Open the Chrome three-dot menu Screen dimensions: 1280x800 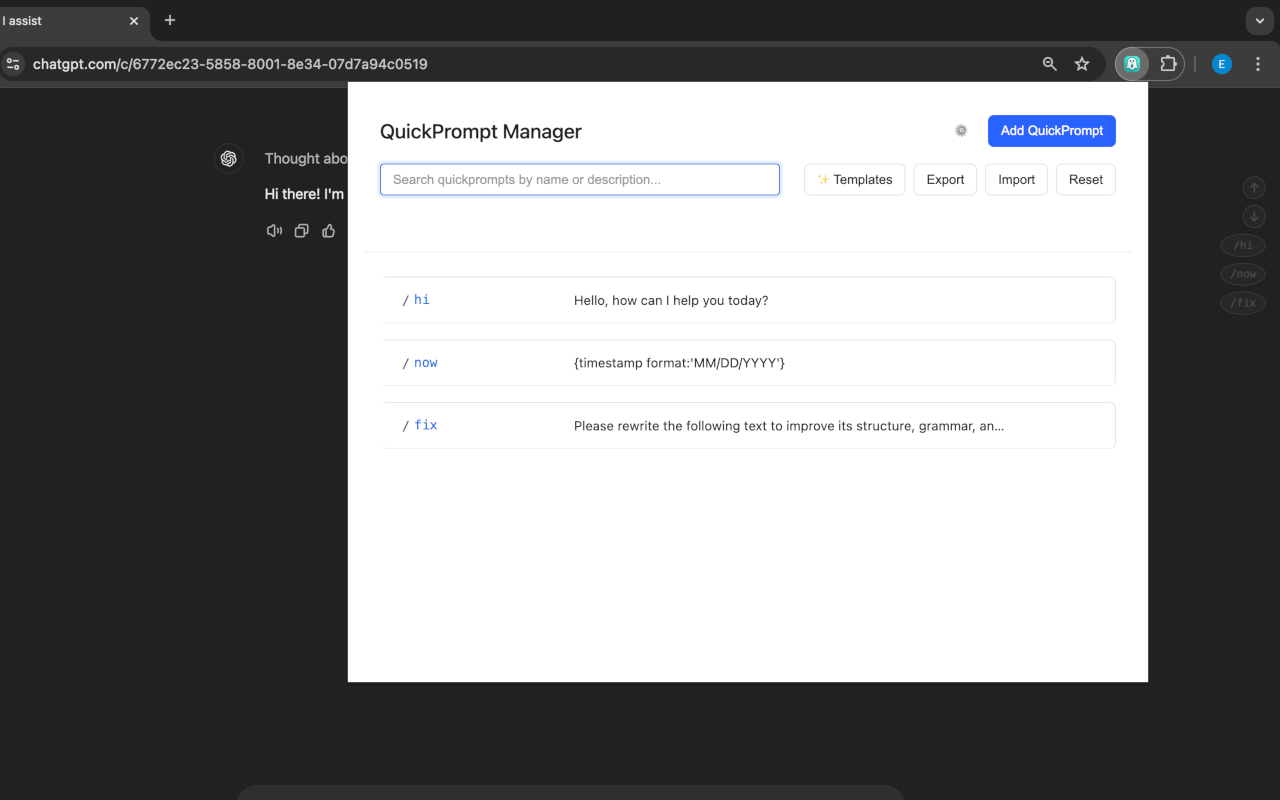pos(1258,64)
